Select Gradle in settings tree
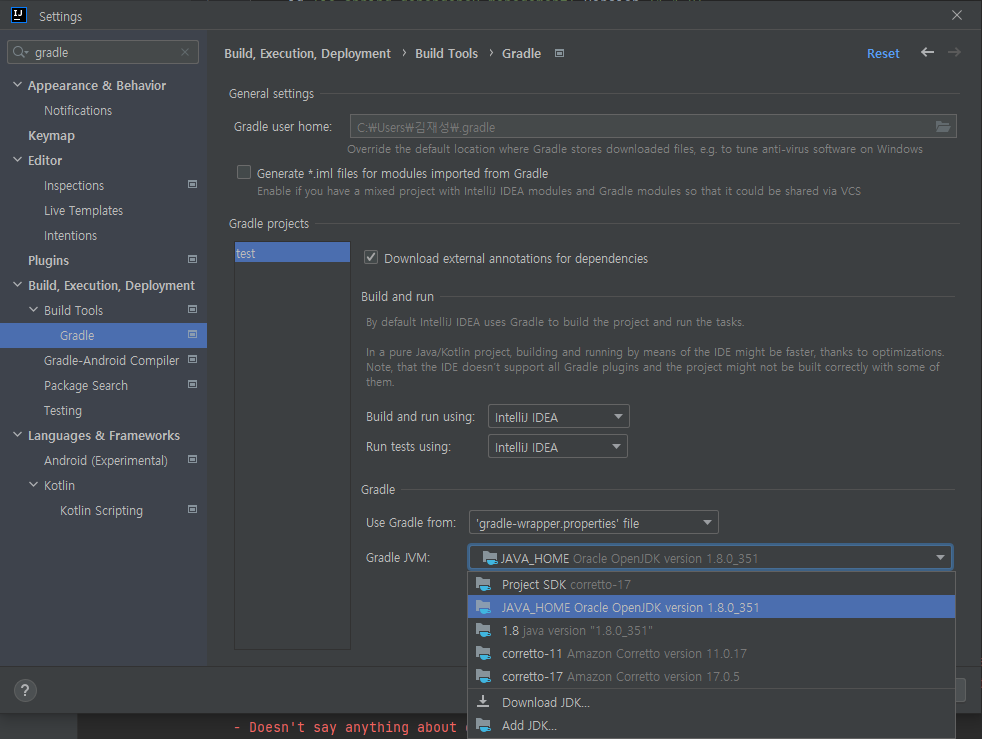Screen dimensions: 982x739 click(103, 335)
